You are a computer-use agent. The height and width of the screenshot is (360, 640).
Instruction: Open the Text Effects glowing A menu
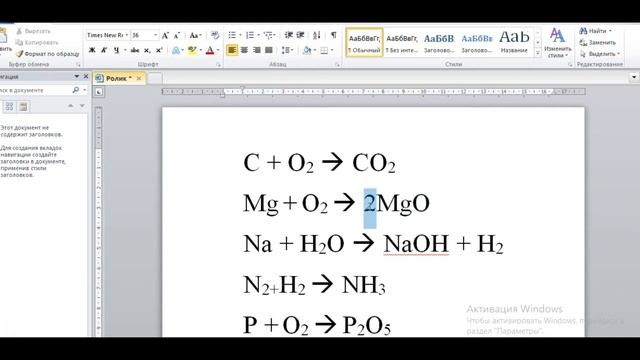click(x=177, y=50)
